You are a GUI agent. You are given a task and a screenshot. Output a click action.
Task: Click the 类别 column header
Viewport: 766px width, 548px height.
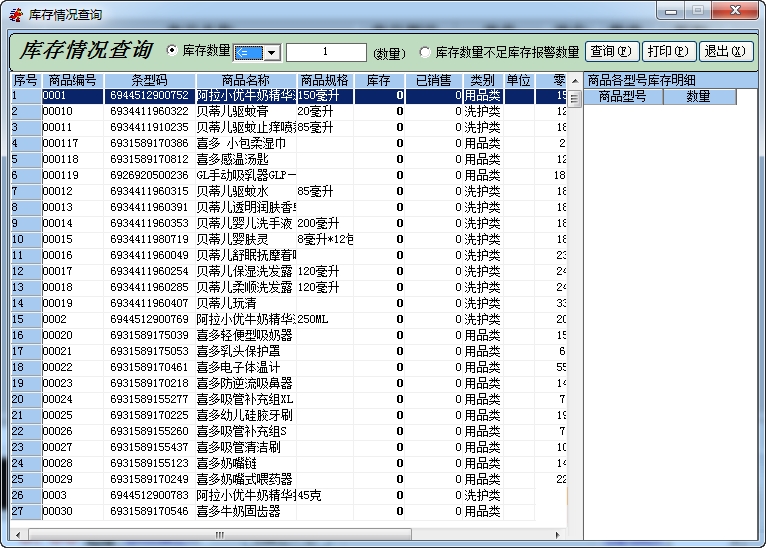(482, 80)
